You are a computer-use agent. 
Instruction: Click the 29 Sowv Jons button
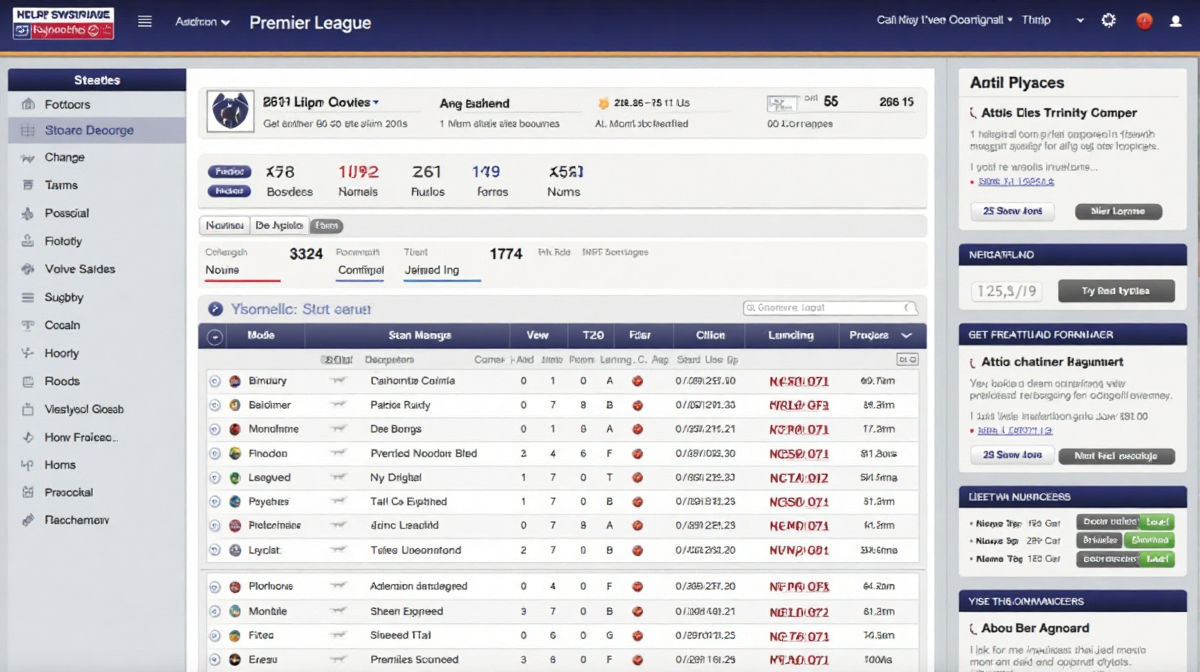coord(1012,455)
